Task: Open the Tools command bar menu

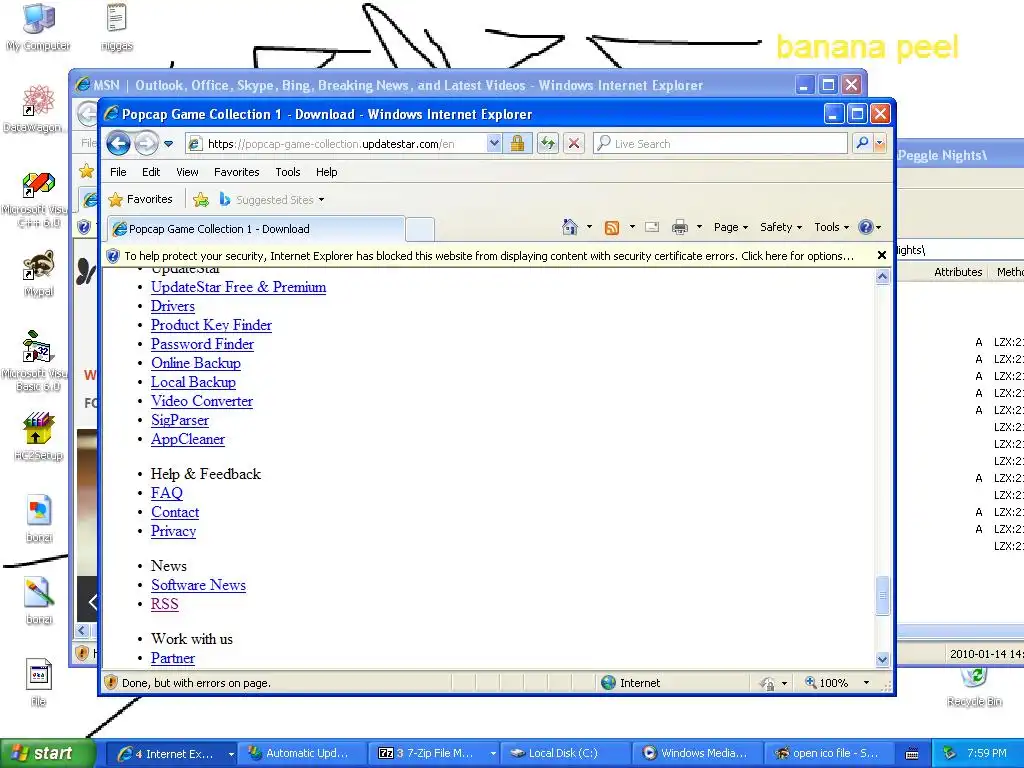Action: pos(831,227)
